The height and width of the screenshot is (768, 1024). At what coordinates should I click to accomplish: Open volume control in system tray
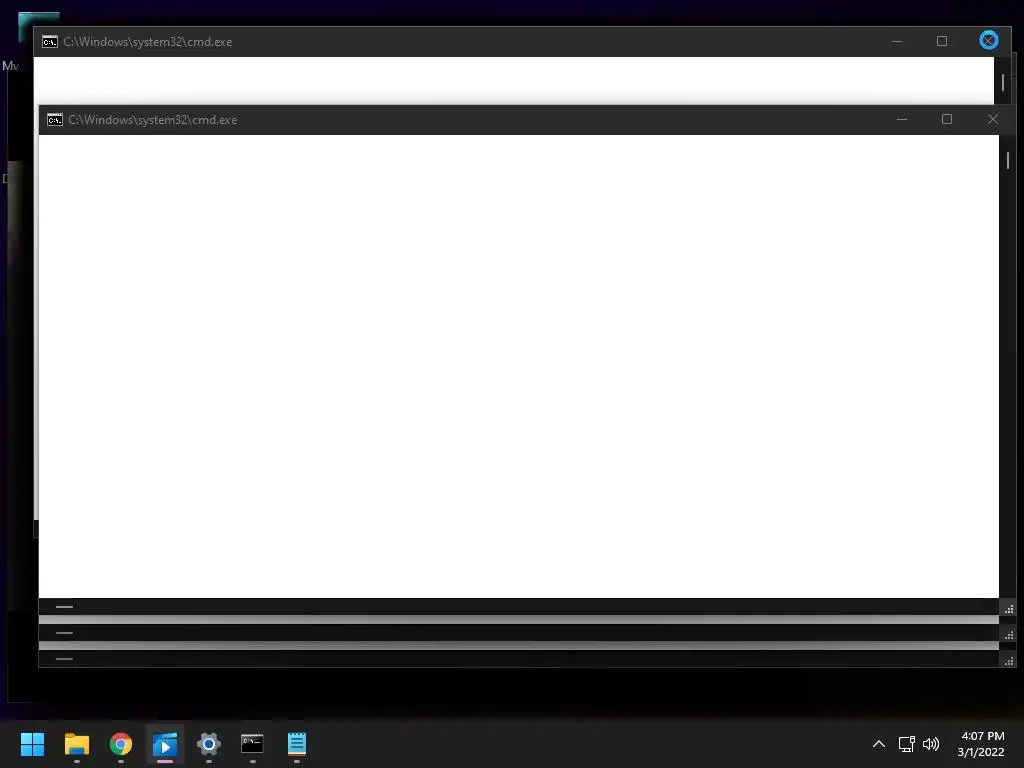[x=931, y=744]
